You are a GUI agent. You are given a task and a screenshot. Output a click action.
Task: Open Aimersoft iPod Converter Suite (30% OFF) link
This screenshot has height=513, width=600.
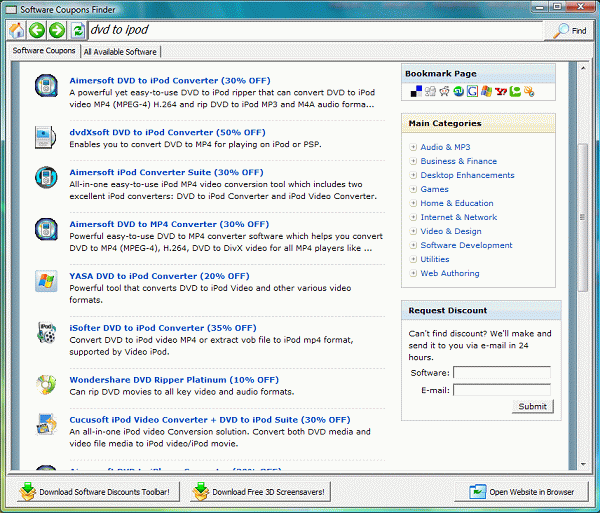[166, 172]
